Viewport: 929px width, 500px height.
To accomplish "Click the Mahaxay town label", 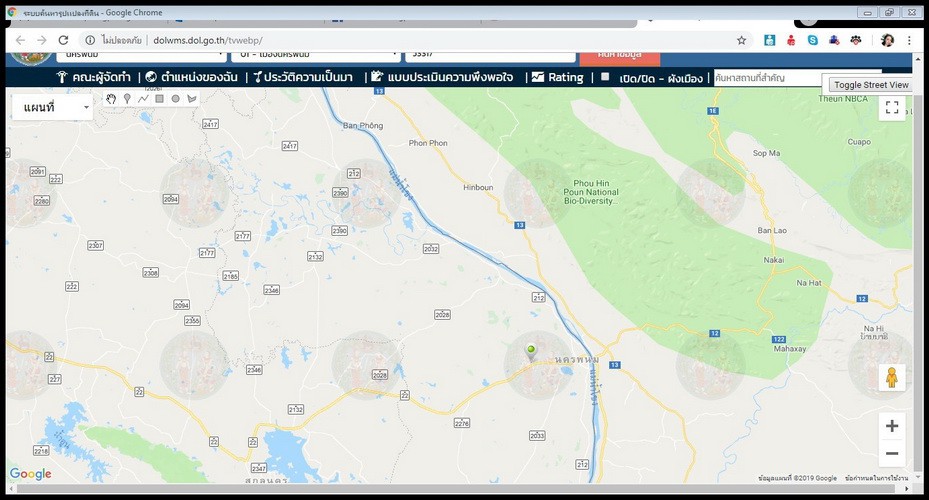I will 790,349.
